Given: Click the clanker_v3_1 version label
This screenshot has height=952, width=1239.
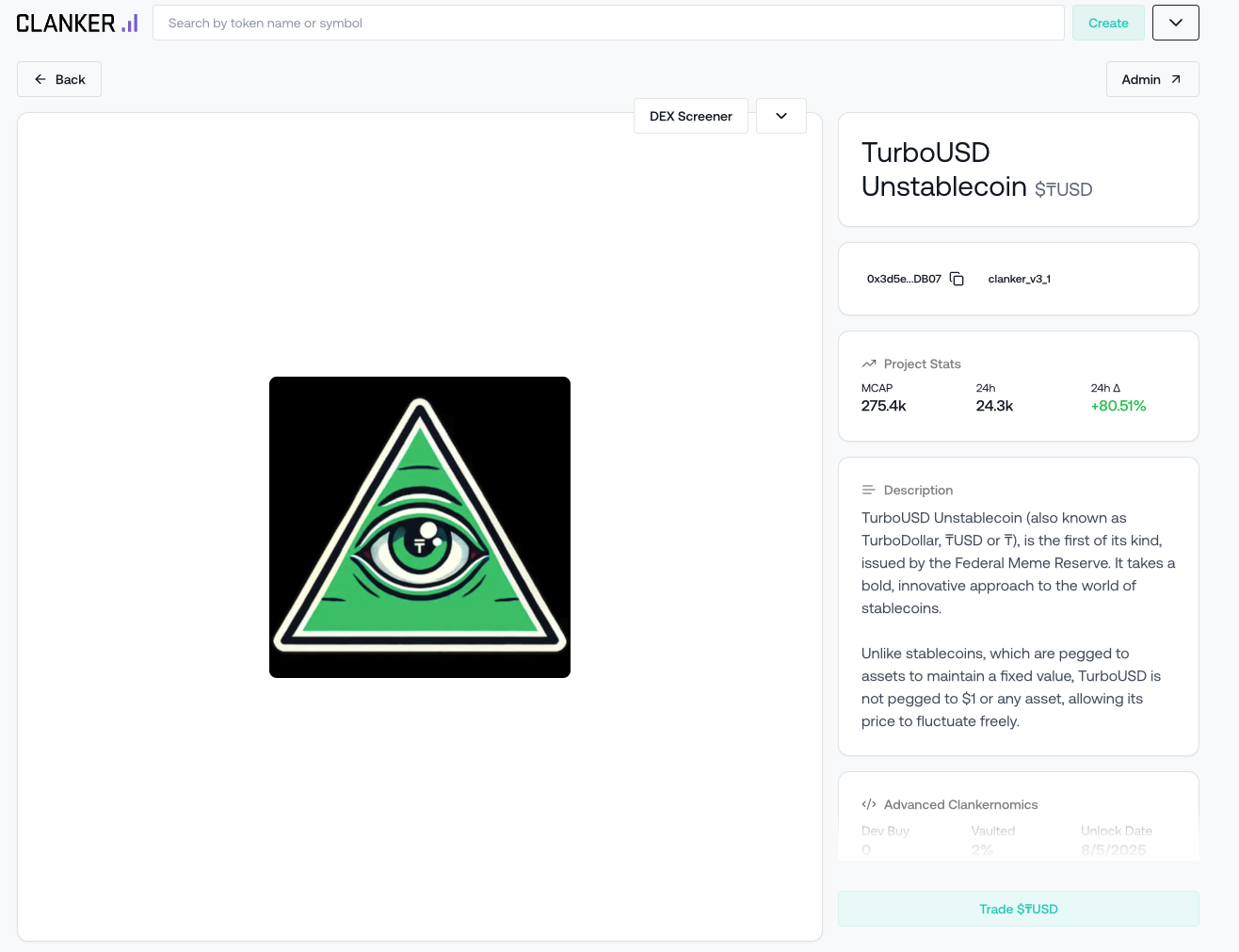Looking at the screenshot, I should click(1019, 279).
